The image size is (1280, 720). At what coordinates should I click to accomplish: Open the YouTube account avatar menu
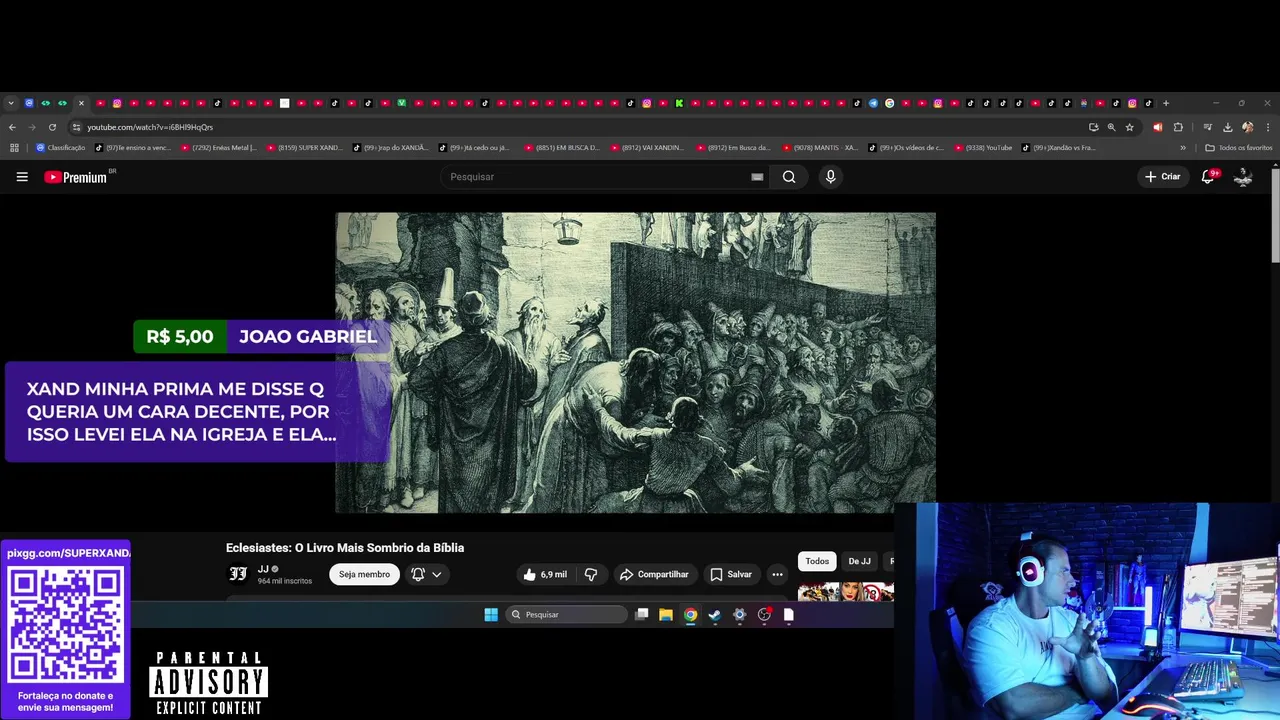coord(1243,177)
